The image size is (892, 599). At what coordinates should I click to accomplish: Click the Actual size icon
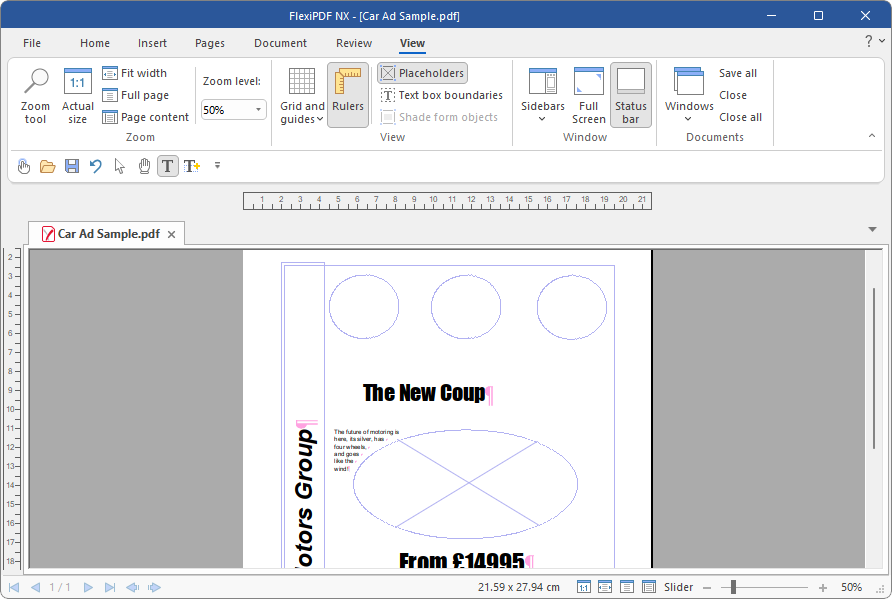click(x=77, y=95)
